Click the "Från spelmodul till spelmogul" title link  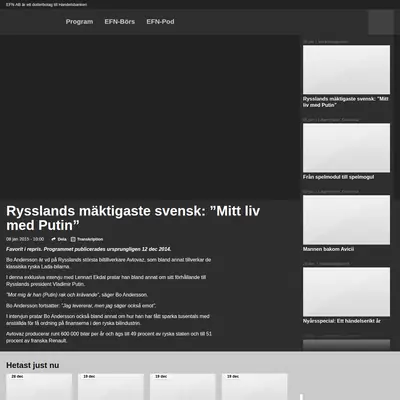(338, 177)
